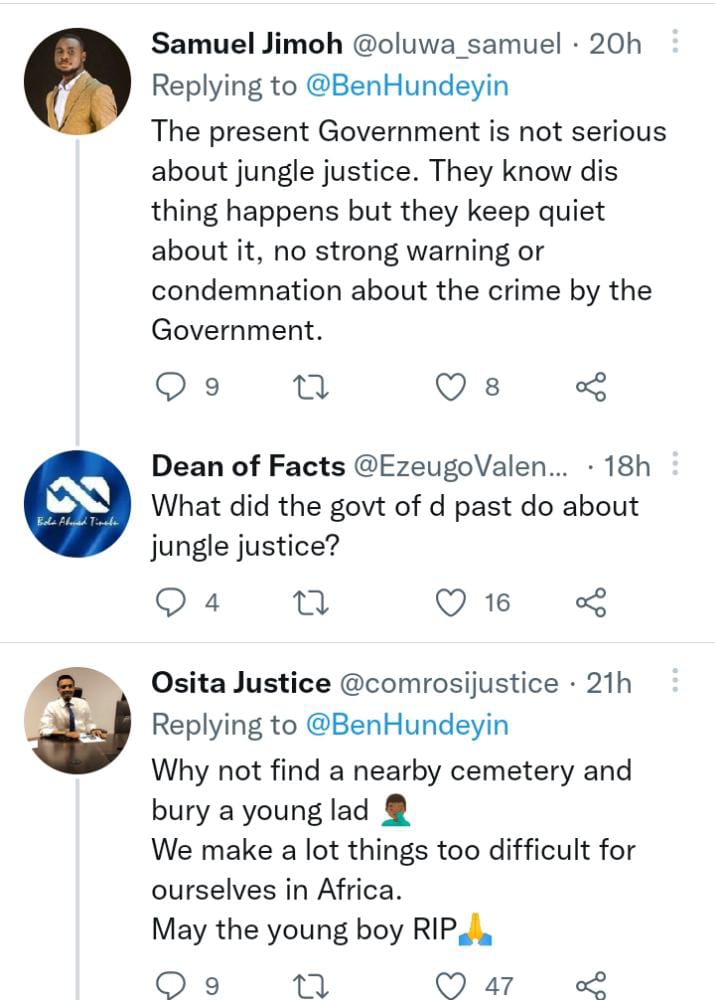Viewport: 715px width, 1000px height.
Task: Share the Dean of Facts tweet
Action: click(x=591, y=602)
